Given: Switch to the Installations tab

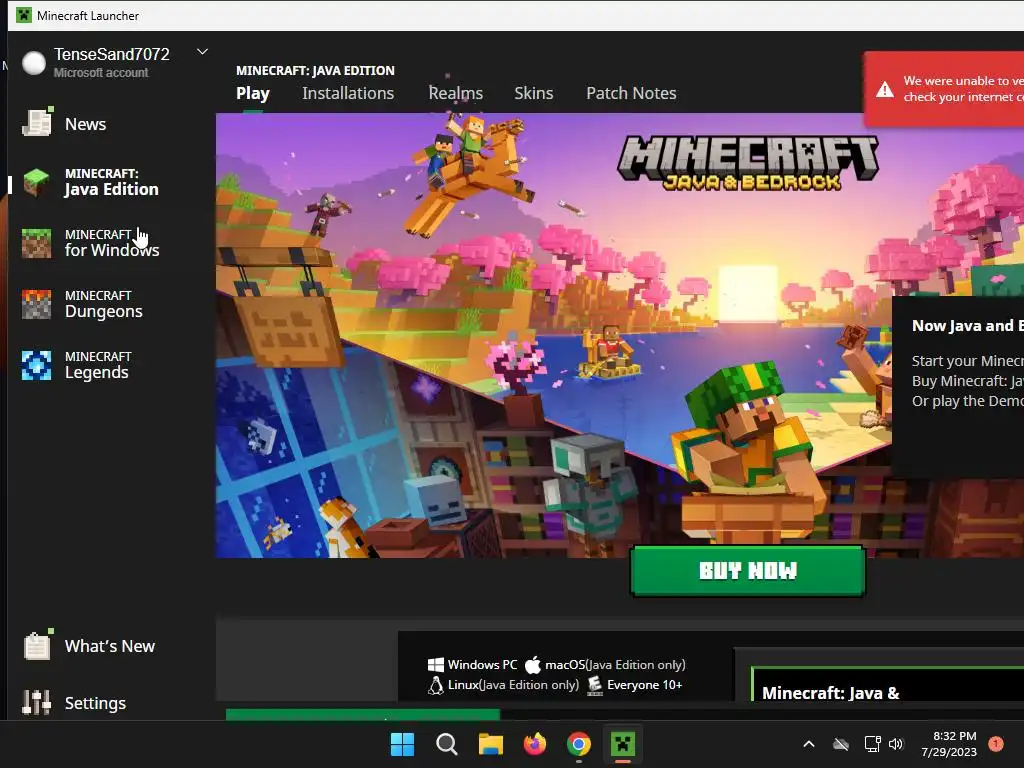Looking at the screenshot, I should pyautogui.click(x=348, y=93).
